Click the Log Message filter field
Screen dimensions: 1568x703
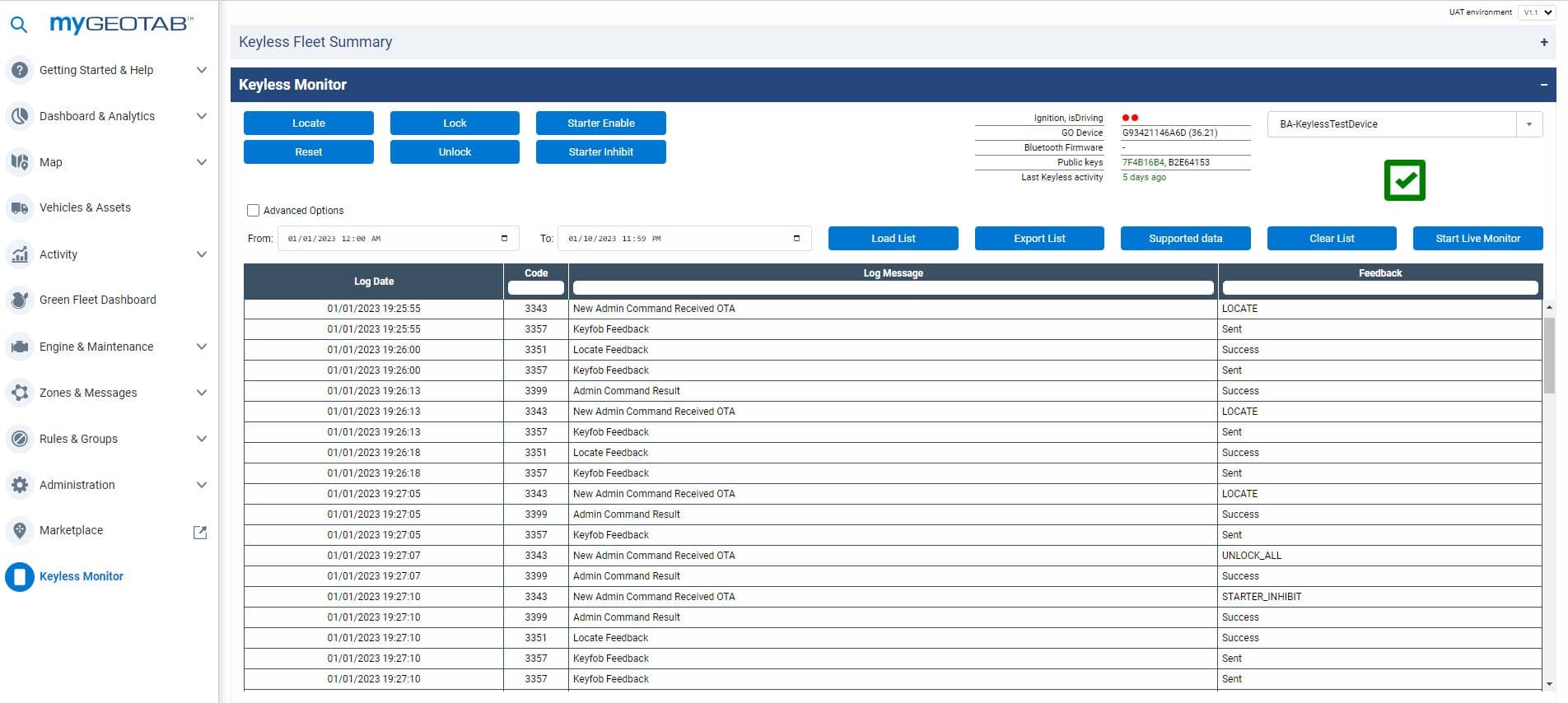click(x=894, y=288)
